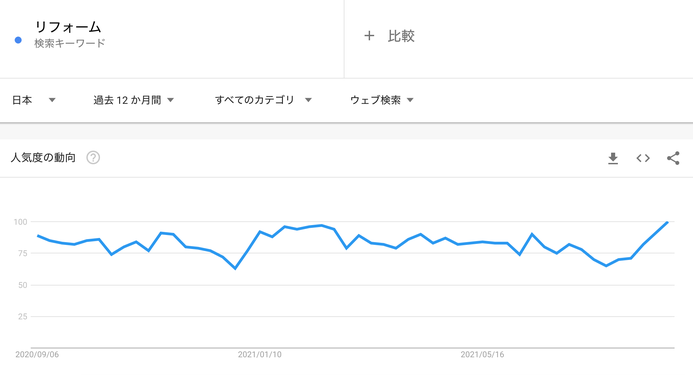Click the 100 axis value label

(x=20, y=222)
